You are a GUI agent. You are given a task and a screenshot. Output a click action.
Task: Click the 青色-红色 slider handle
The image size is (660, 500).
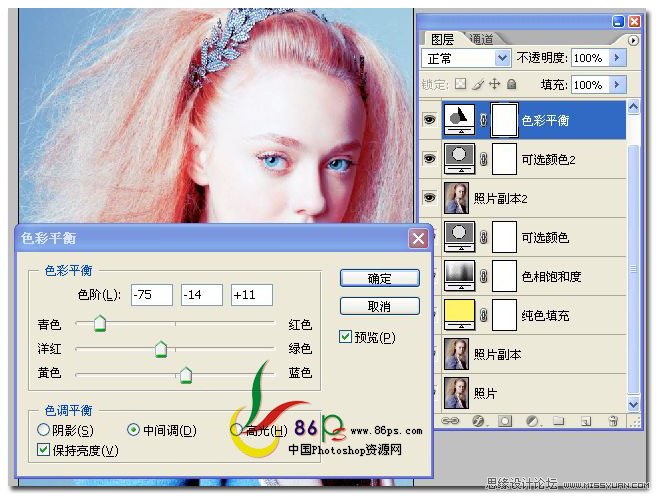100,324
